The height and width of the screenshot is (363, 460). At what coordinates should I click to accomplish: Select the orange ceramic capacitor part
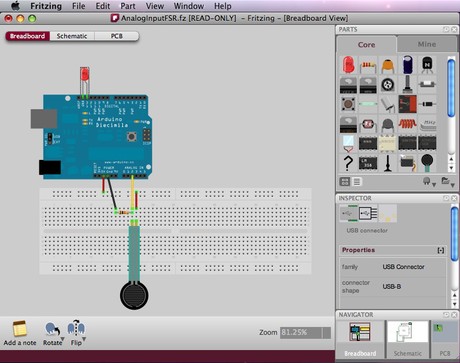387,66
